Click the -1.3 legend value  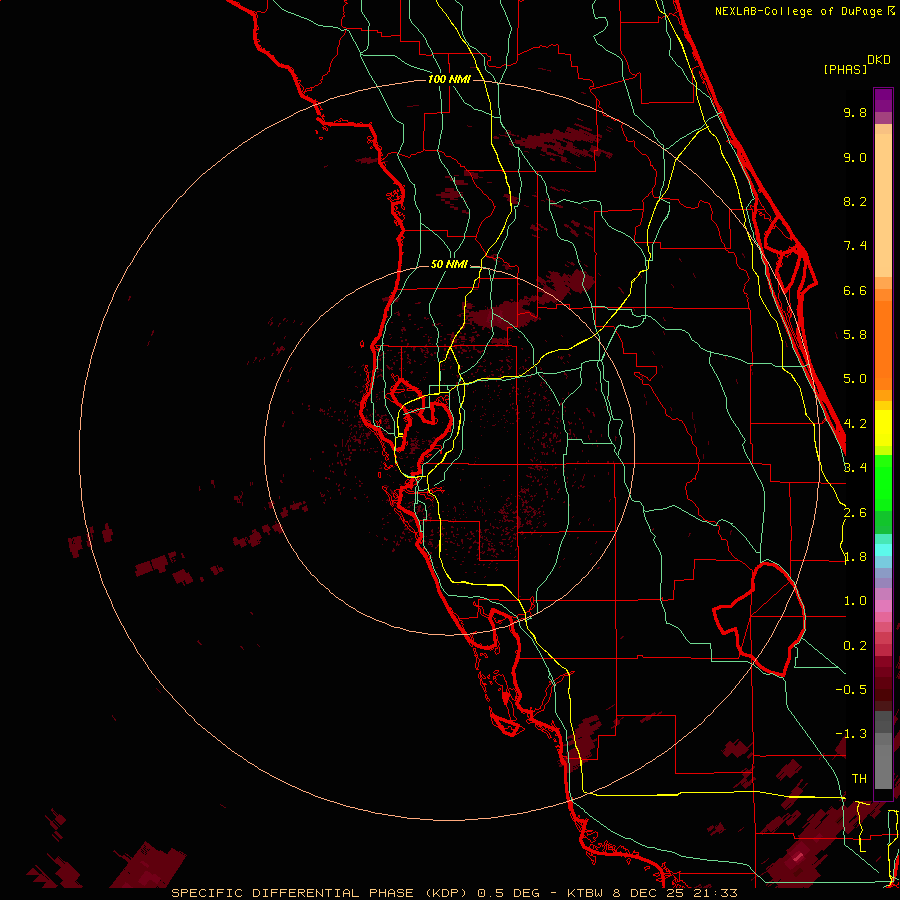pyautogui.click(x=851, y=734)
